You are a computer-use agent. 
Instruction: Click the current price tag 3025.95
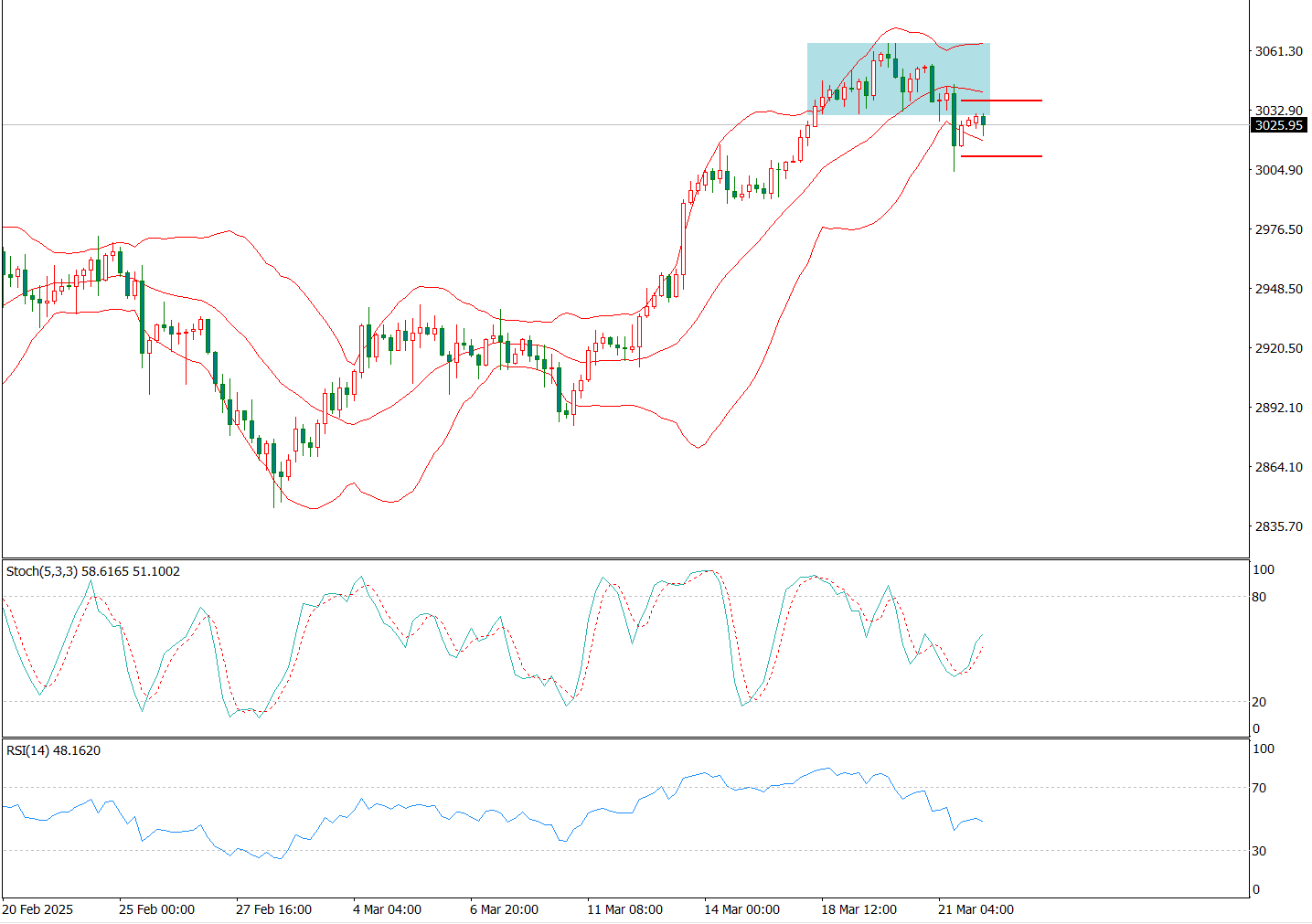coord(1278,125)
